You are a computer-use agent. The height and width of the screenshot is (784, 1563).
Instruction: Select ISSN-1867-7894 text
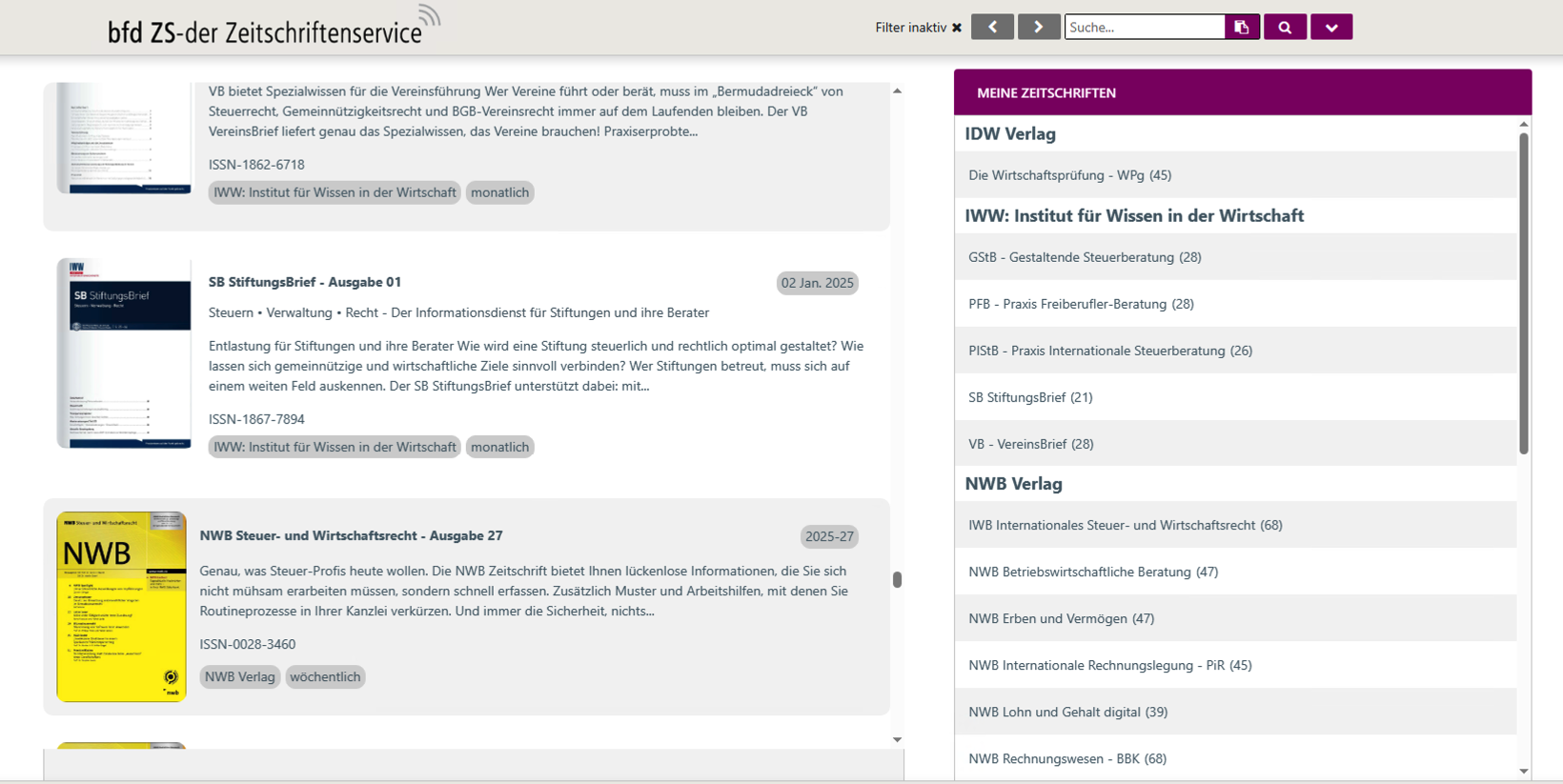tap(256, 419)
